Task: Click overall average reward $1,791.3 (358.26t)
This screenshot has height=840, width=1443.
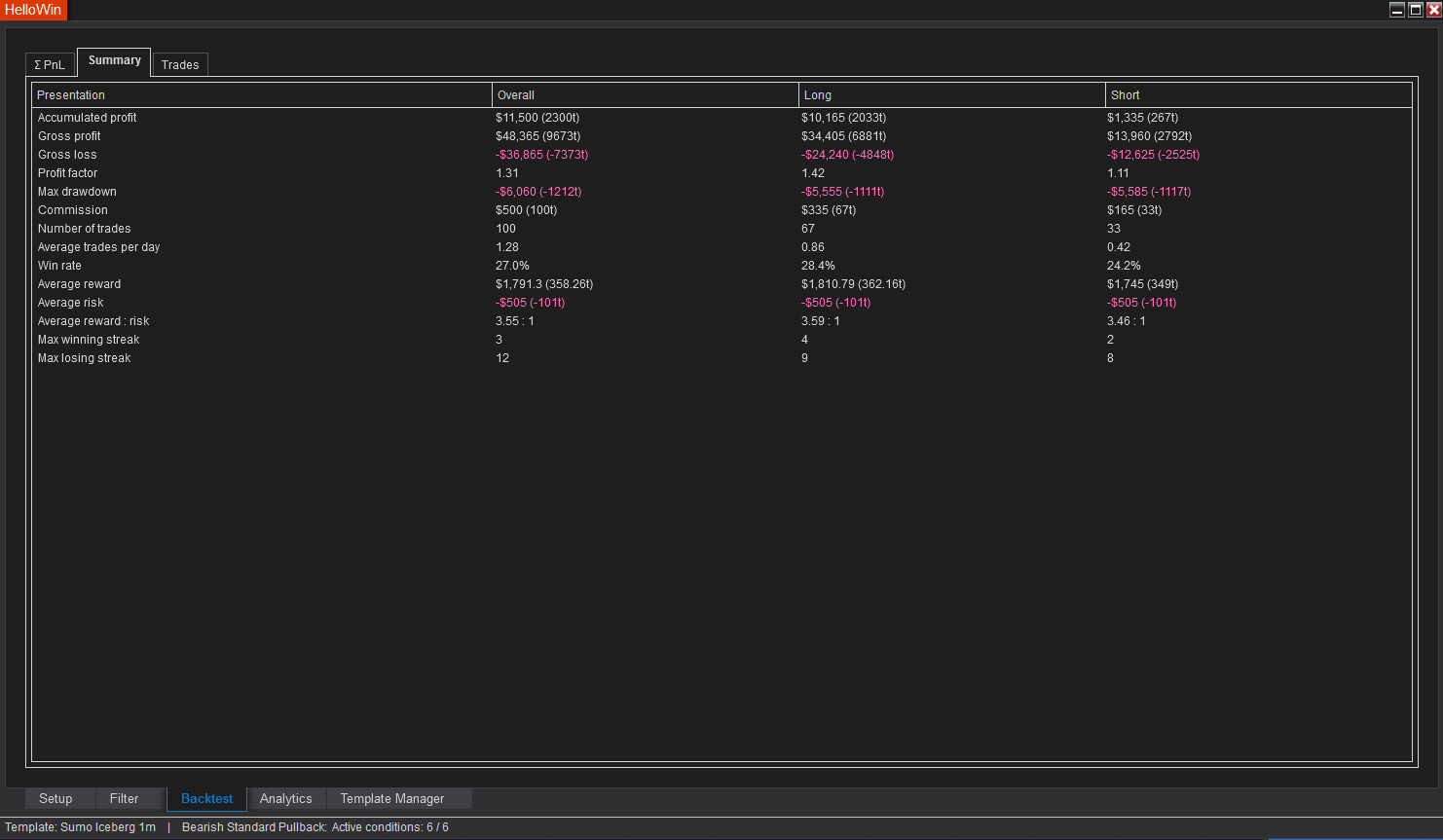Action: 544,284
